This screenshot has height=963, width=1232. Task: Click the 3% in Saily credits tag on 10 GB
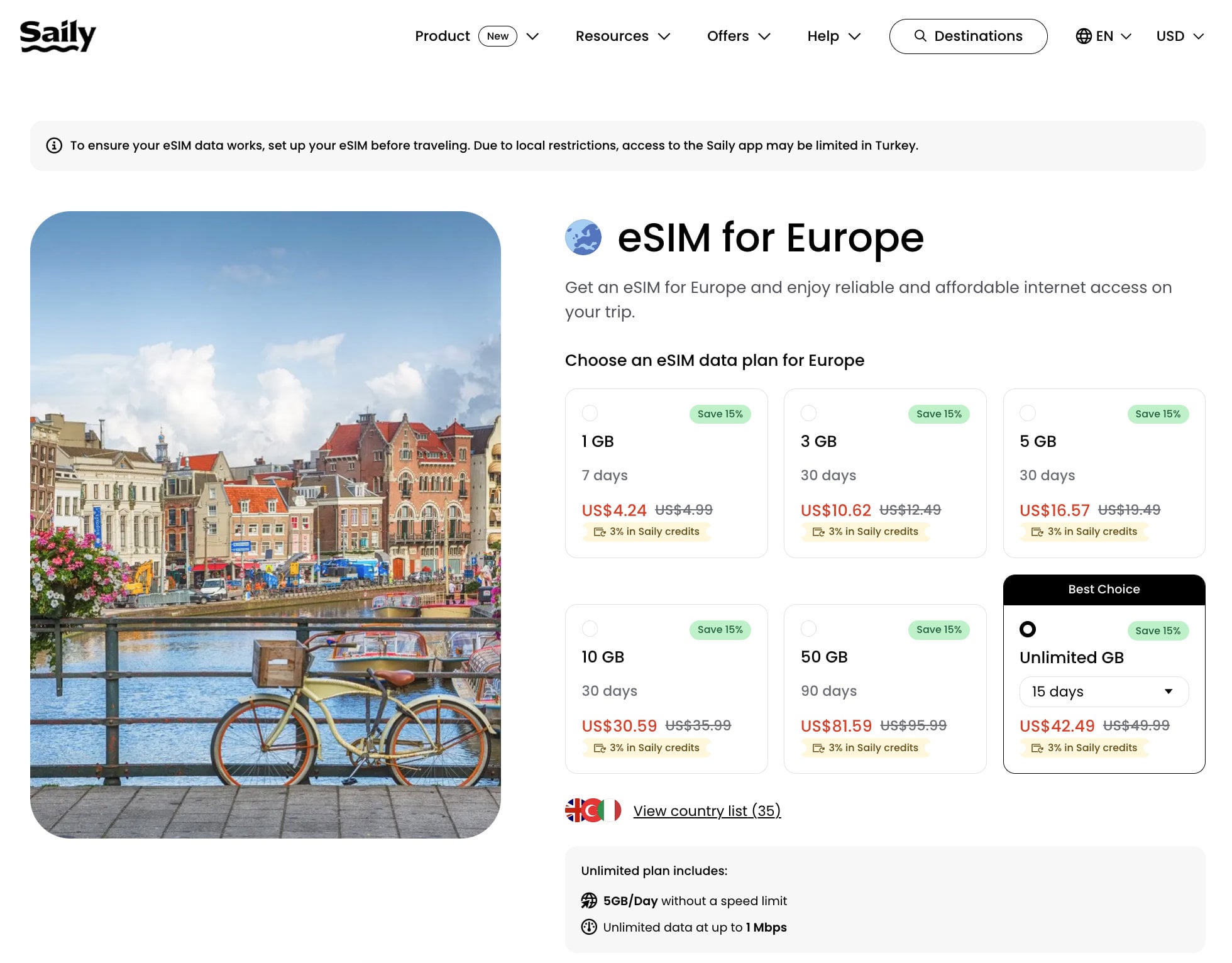coord(647,748)
